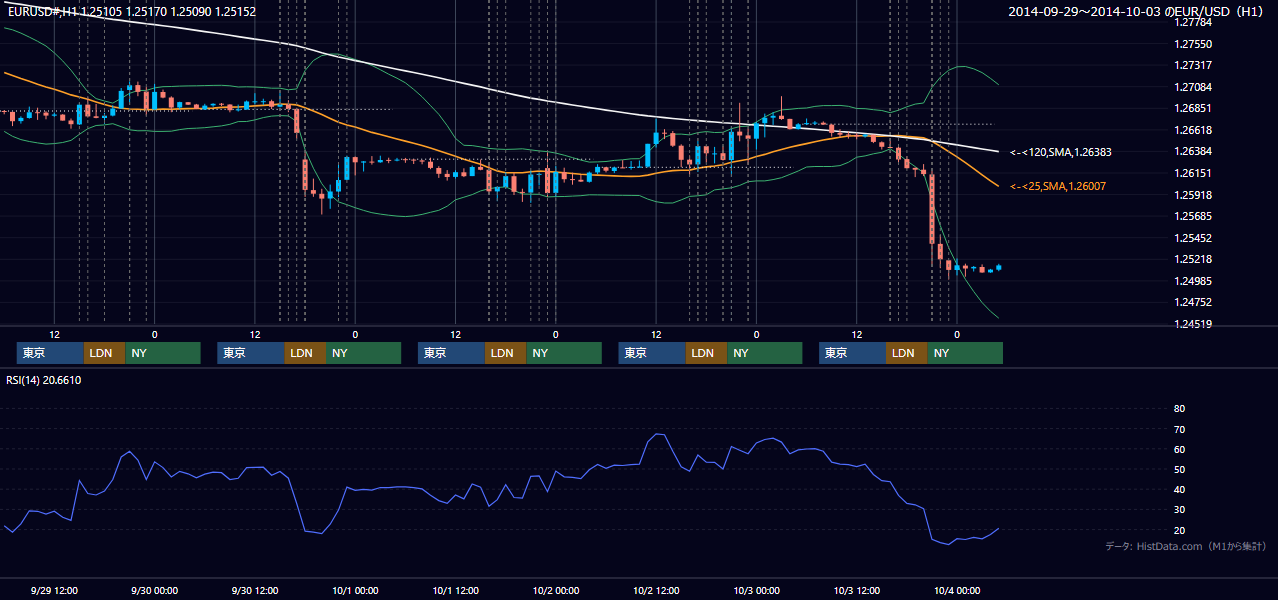Select the 9/30 00:00 date label
1278x600 pixels.
[x=154, y=590]
